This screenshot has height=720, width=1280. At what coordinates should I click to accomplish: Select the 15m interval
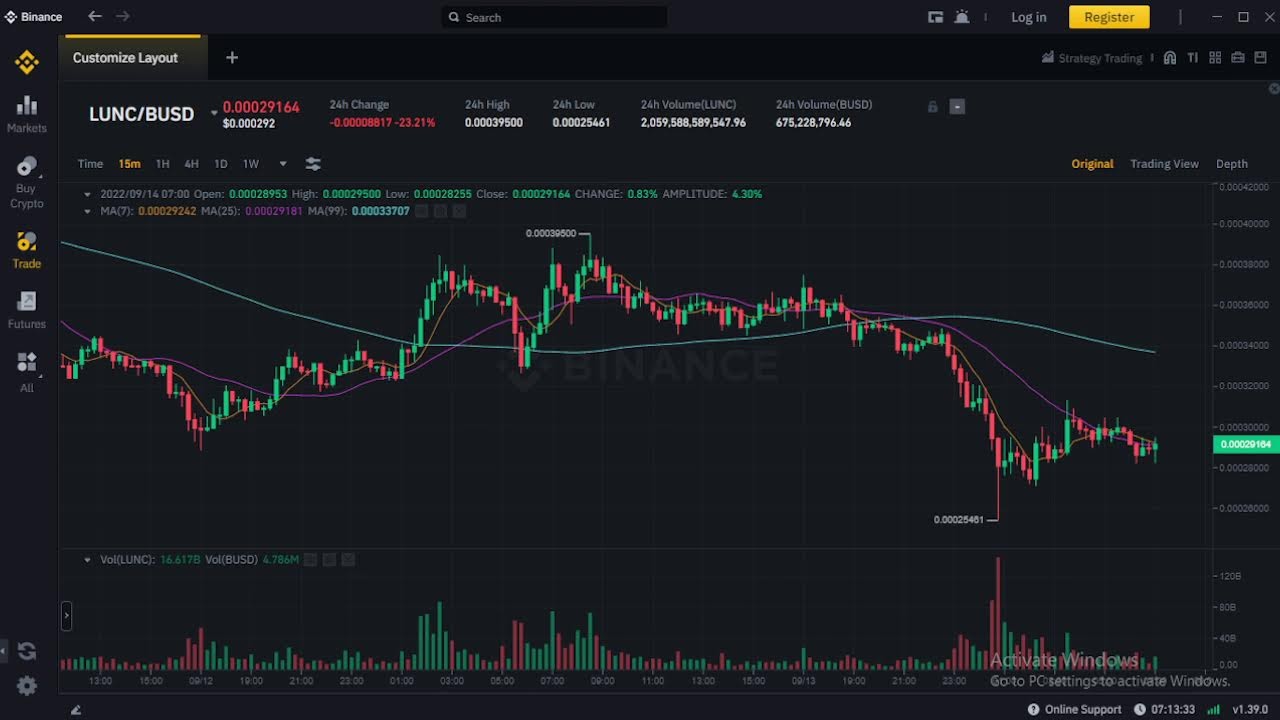click(129, 164)
